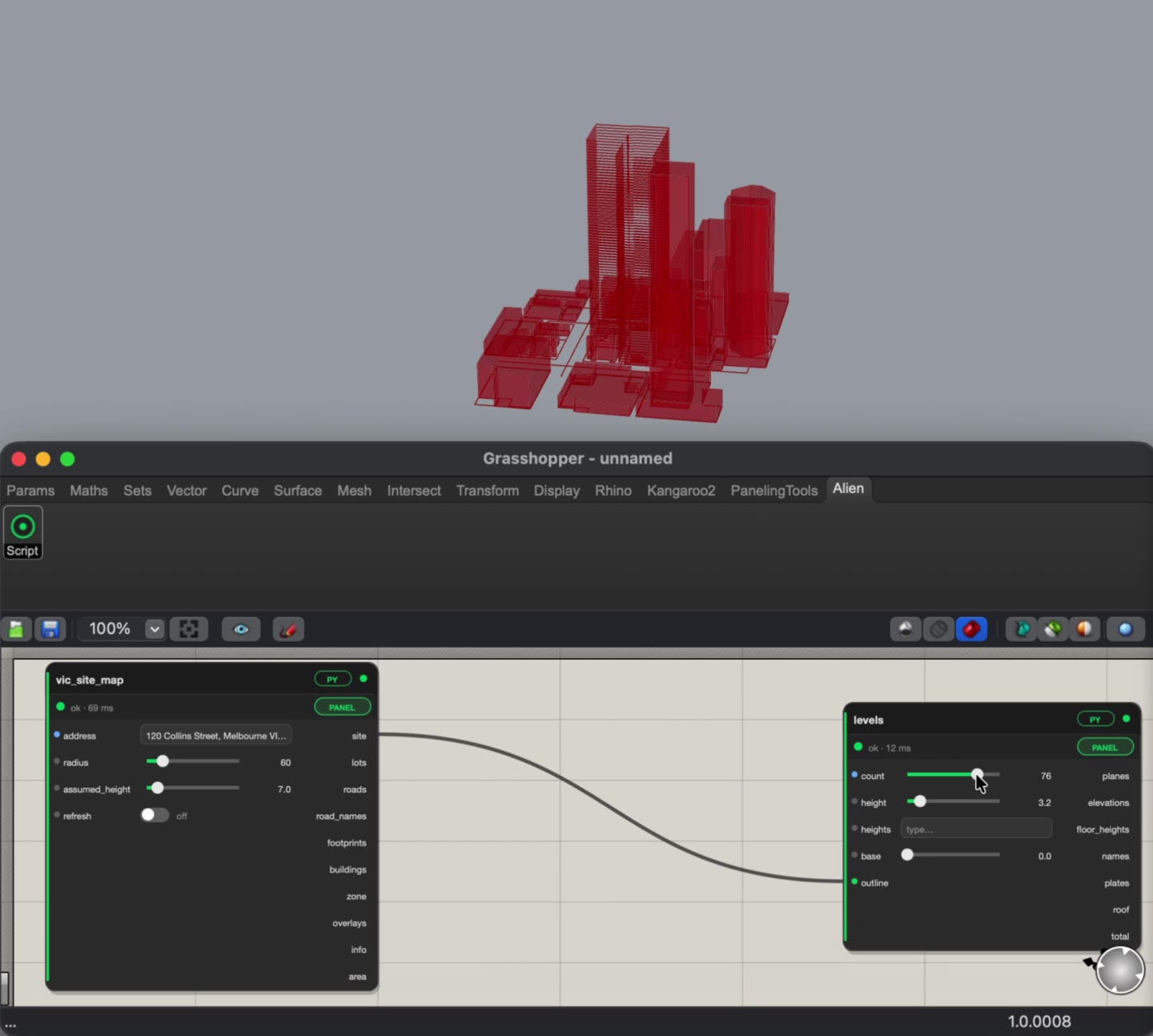Image resolution: width=1153 pixels, height=1036 pixels.
Task: Click the eye named views icon
Action: click(241, 629)
